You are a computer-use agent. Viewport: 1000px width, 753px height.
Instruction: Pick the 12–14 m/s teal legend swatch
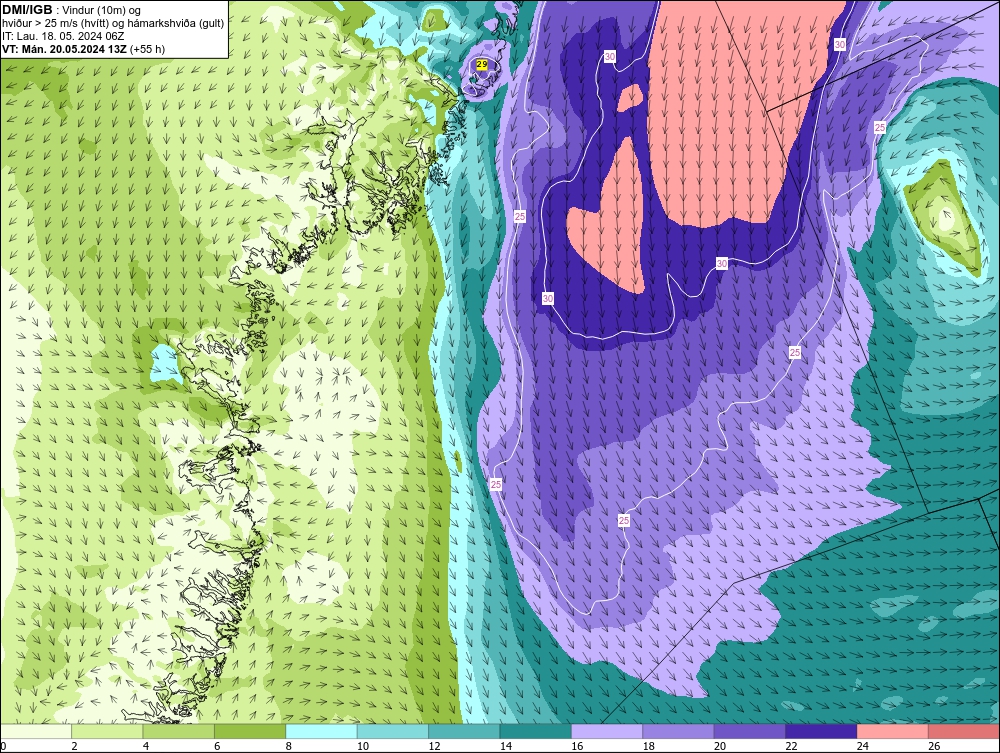pyautogui.click(x=464, y=731)
